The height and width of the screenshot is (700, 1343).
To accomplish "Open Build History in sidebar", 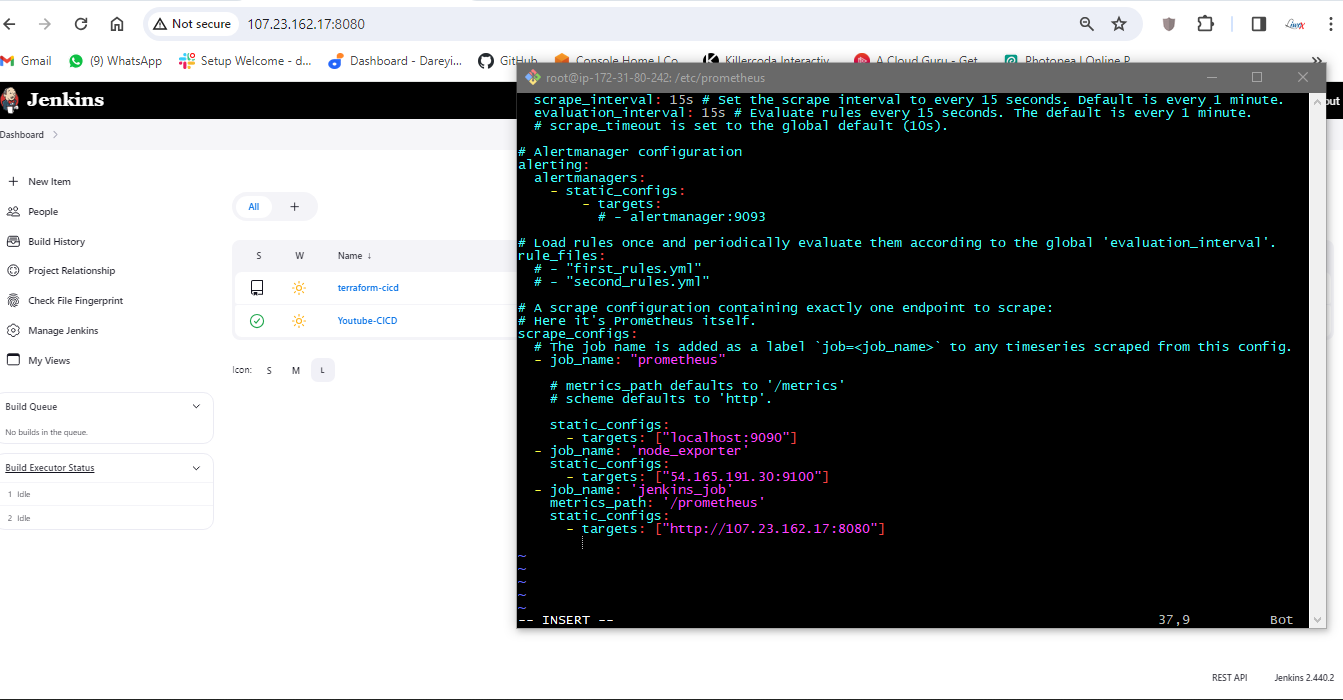I will pos(56,242).
